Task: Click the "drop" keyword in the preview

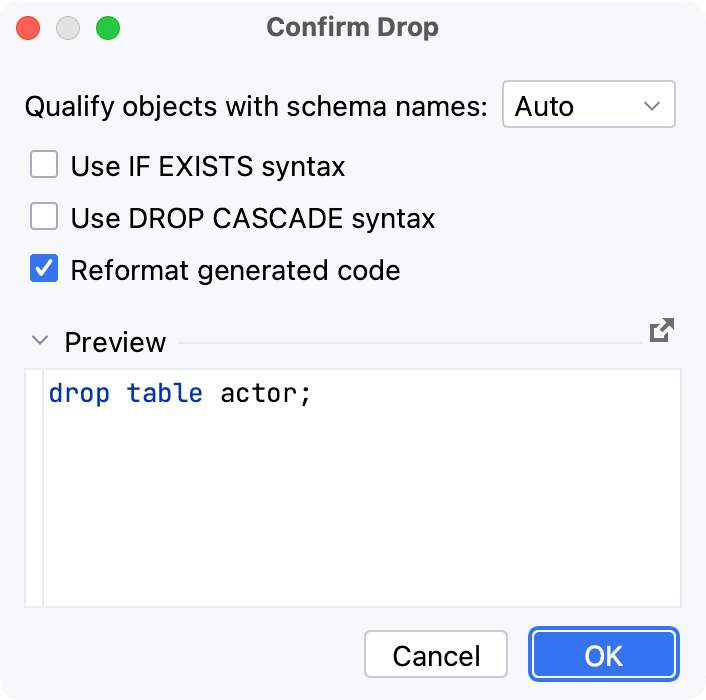Action: pyautogui.click(x=79, y=394)
